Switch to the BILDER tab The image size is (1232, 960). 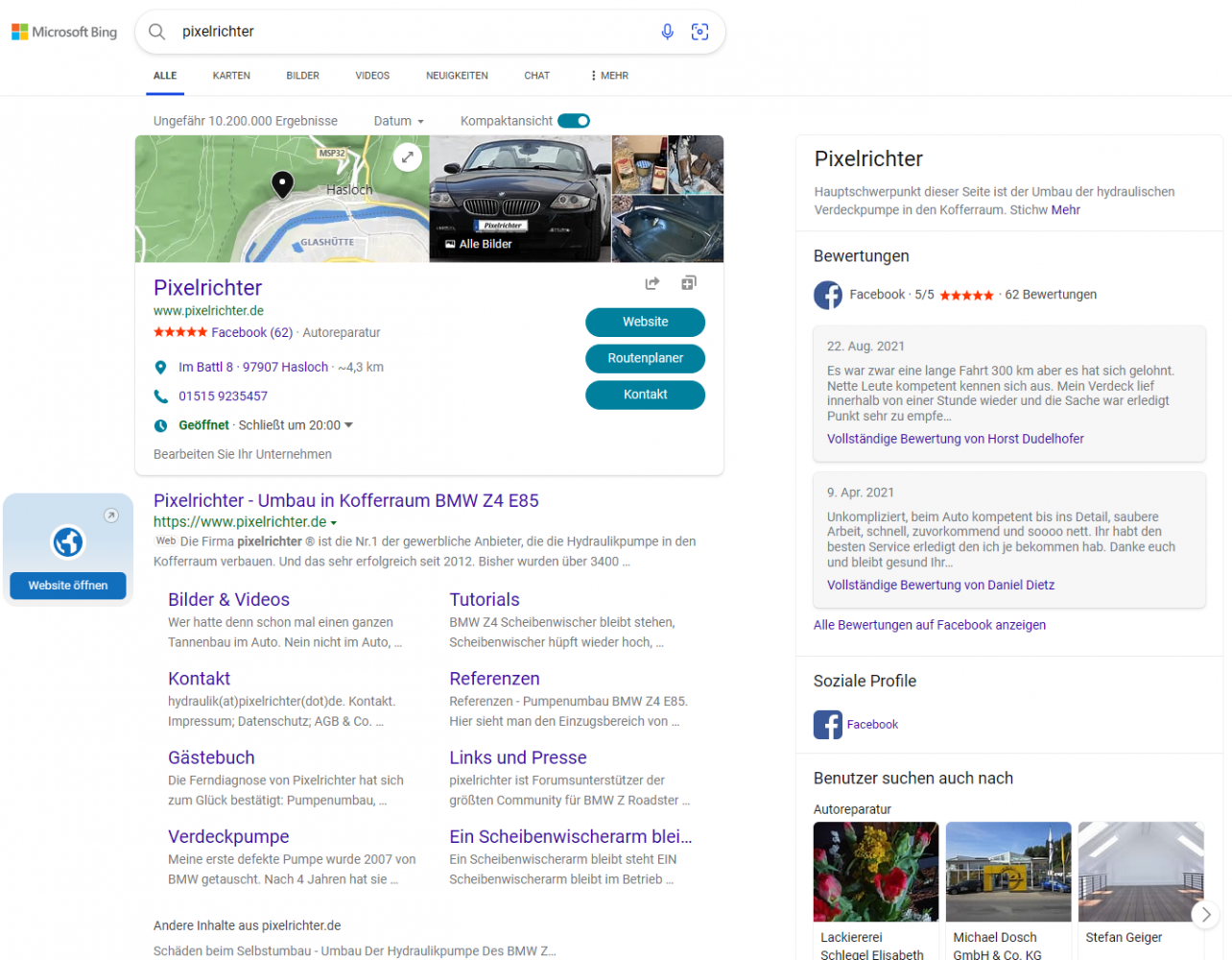[302, 76]
